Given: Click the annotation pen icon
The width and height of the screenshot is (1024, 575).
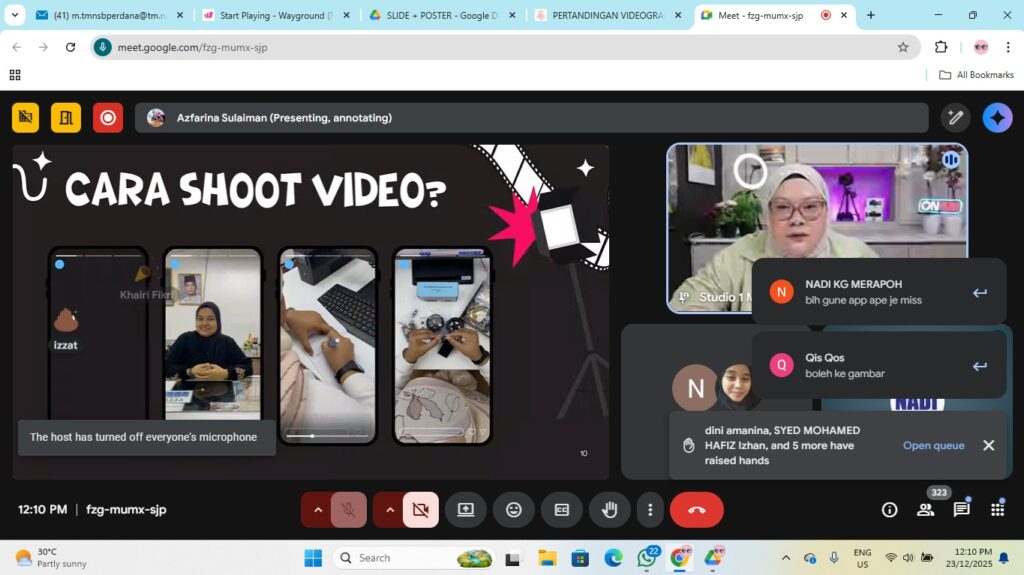Looking at the screenshot, I should coord(955,118).
